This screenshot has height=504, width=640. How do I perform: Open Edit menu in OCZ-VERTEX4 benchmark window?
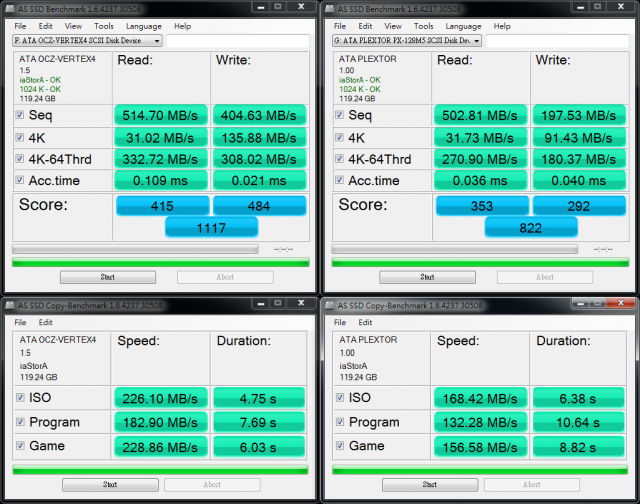click(45, 26)
